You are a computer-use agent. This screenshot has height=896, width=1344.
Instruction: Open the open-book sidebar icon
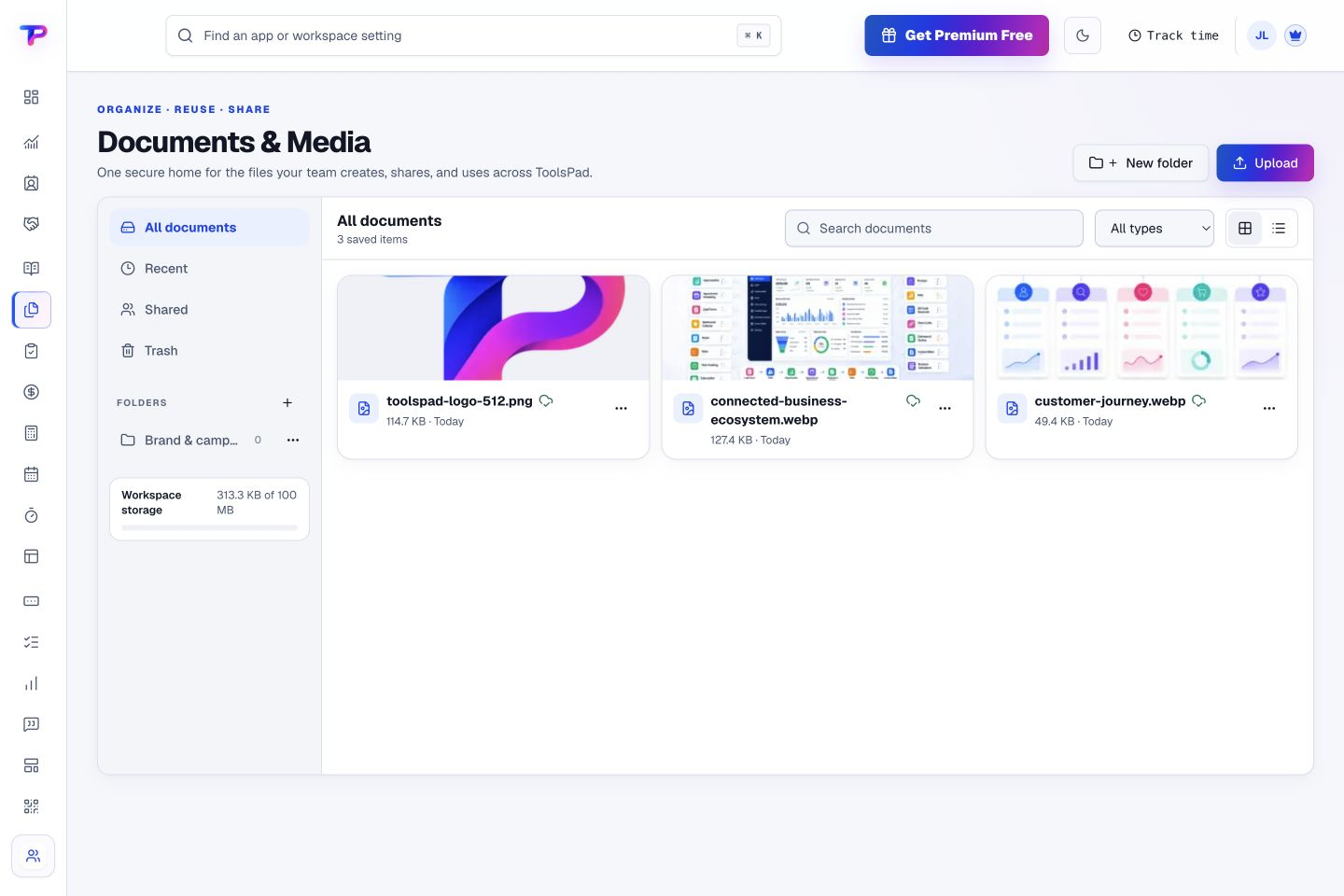tap(31, 269)
